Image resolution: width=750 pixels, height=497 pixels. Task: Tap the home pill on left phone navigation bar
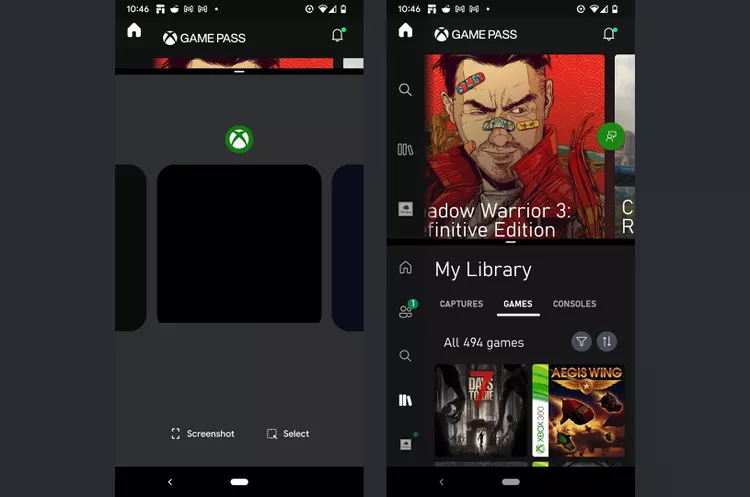point(239,482)
